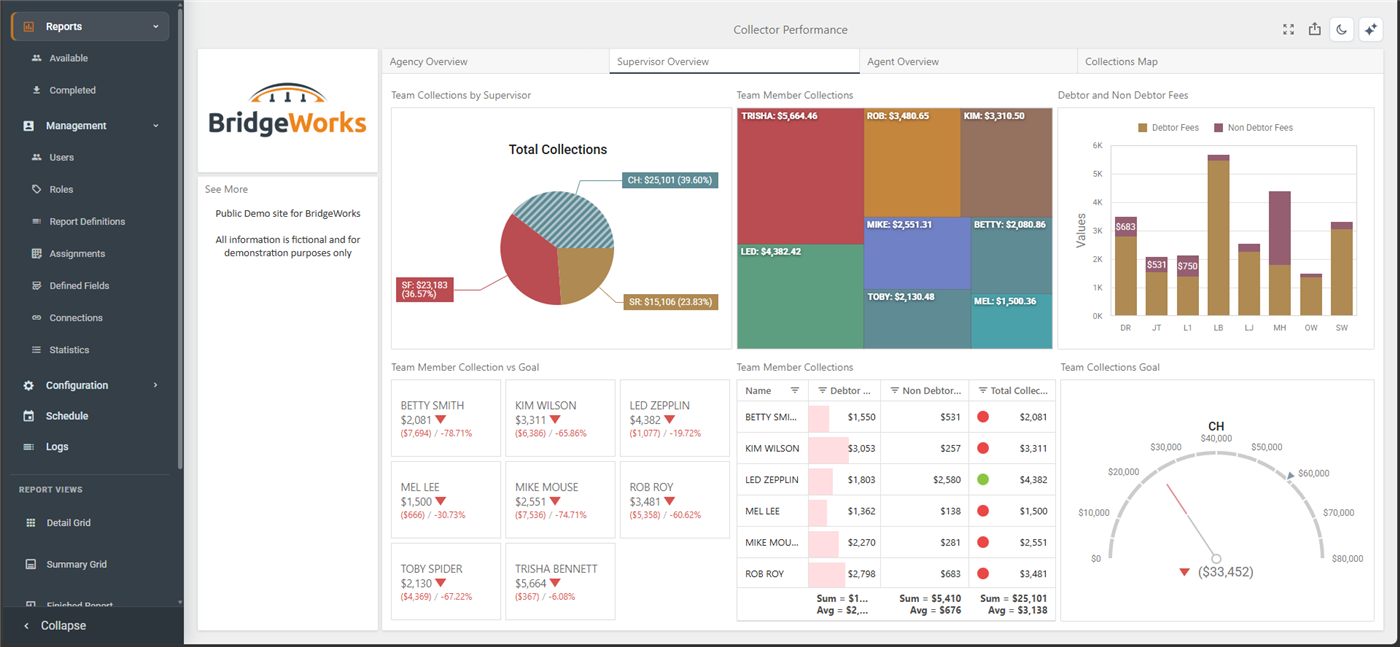Toggle Debtor Fees series in legend
Screen dimensions: 1400x647
point(1166,128)
